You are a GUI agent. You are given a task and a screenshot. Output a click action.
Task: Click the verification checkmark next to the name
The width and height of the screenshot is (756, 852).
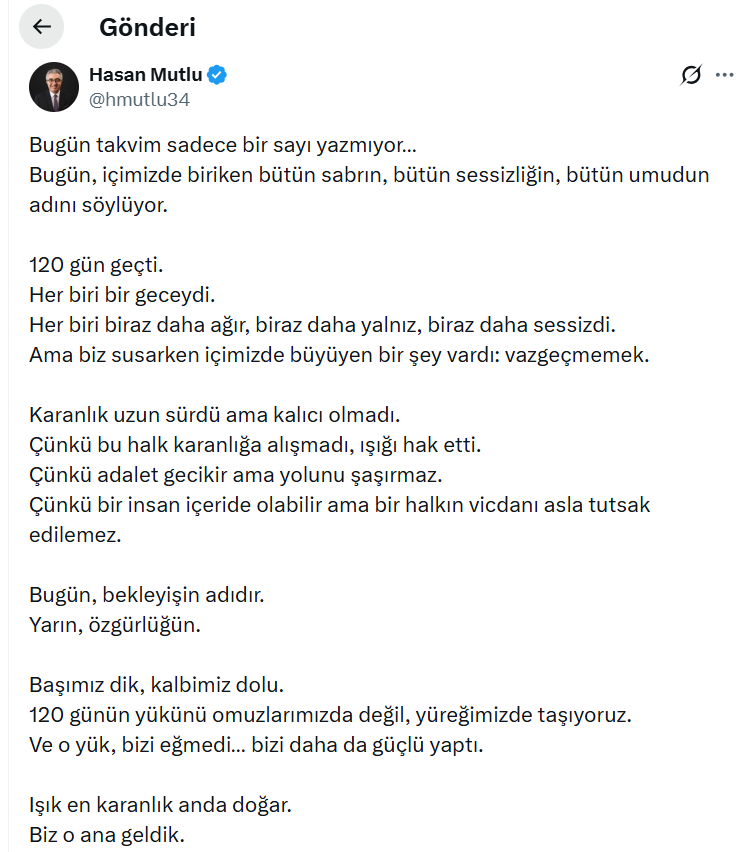219,74
